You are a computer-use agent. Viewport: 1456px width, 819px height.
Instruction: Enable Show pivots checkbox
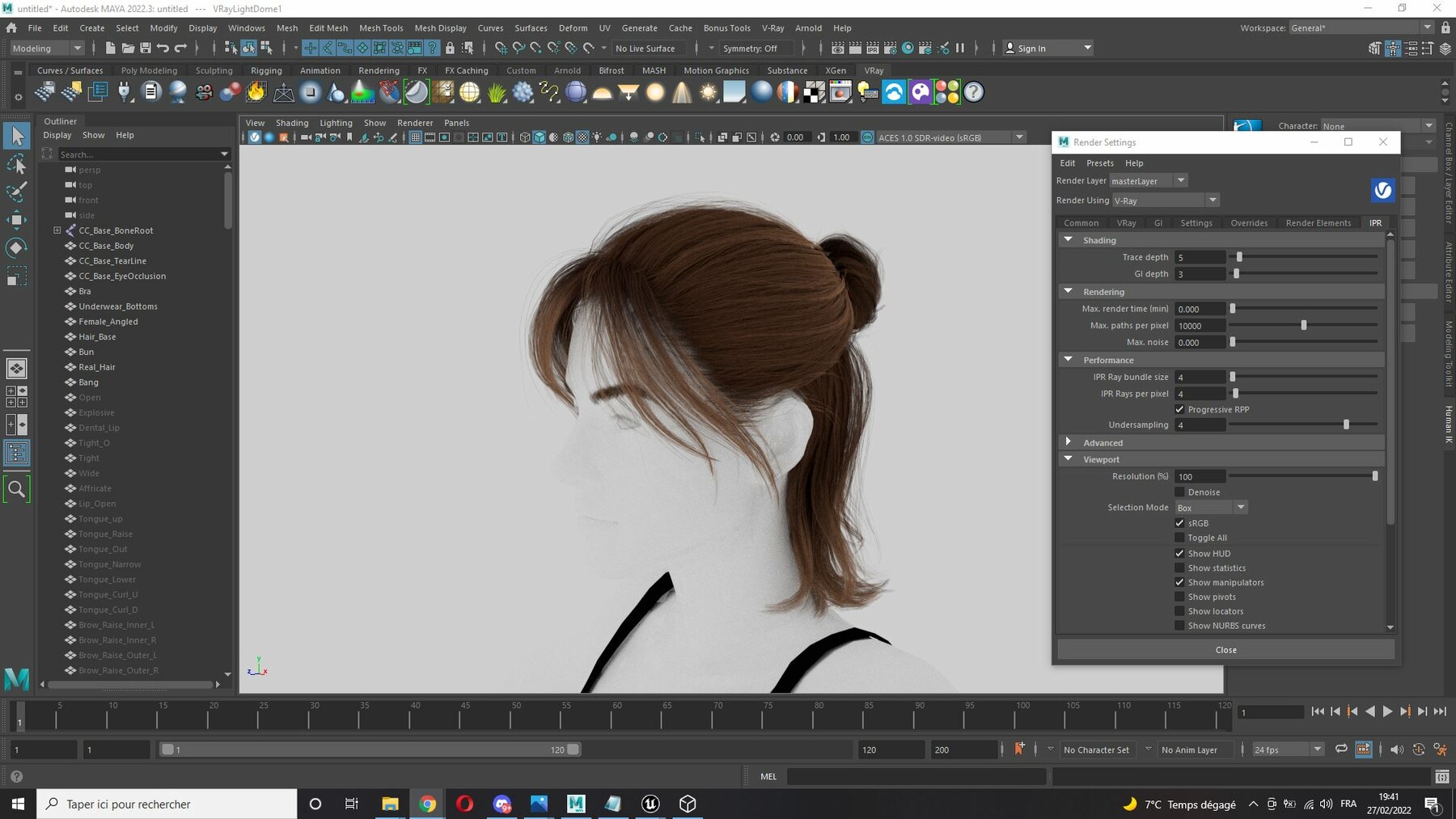click(x=1179, y=597)
